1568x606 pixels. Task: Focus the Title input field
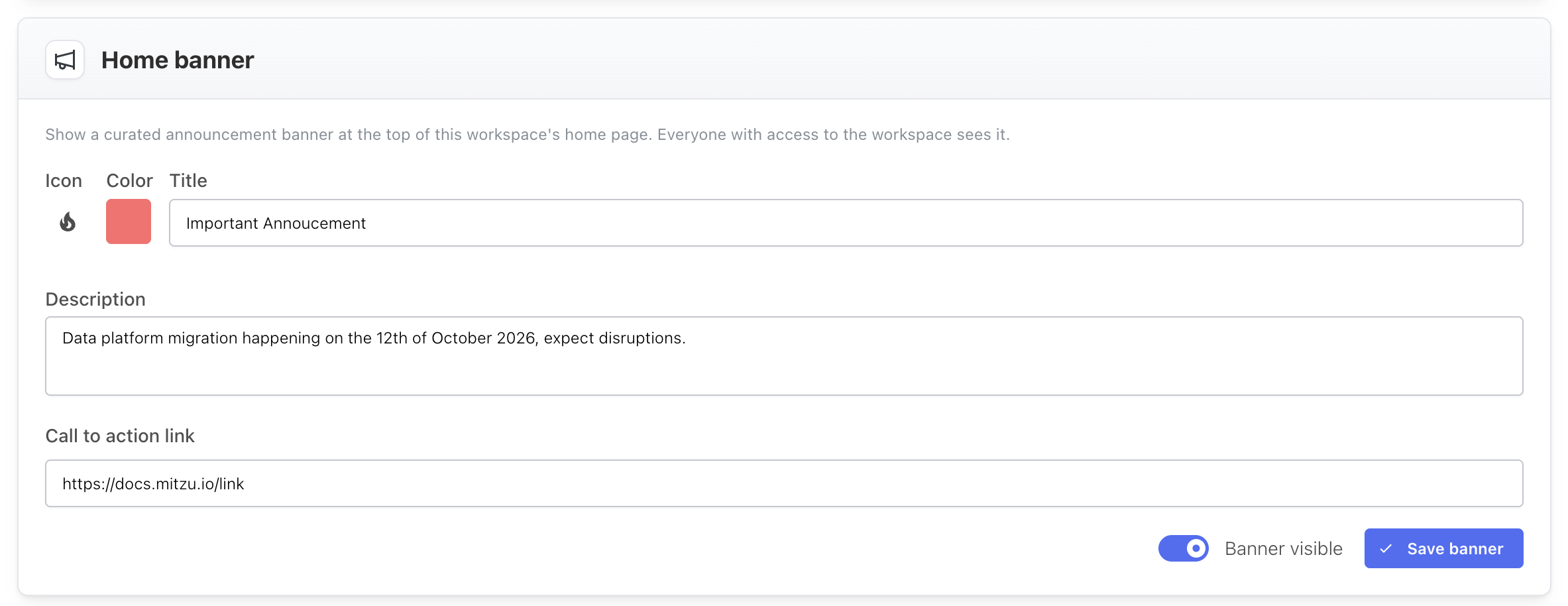846,223
